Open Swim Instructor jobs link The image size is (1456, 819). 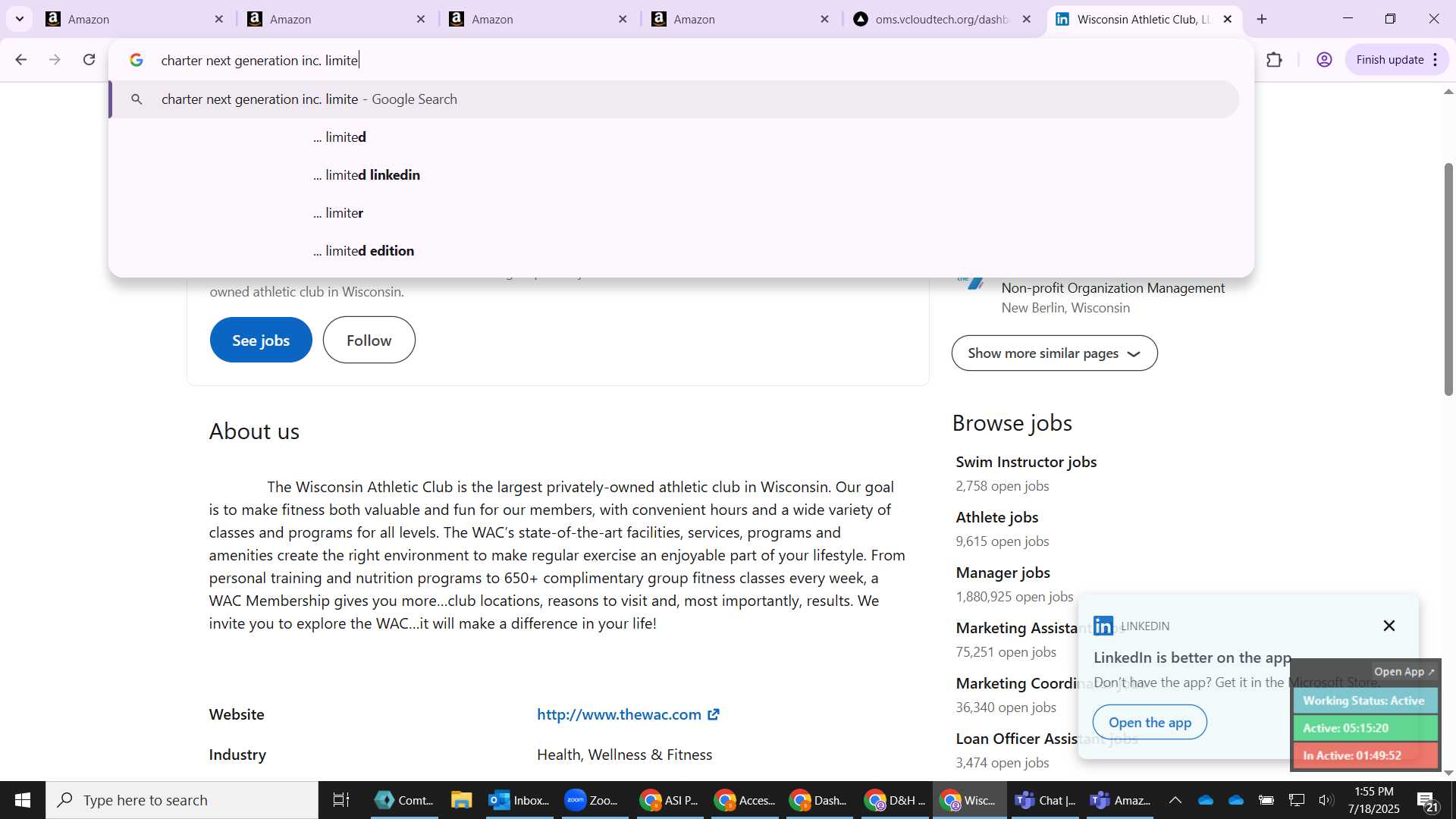[x=1026, y=462]
